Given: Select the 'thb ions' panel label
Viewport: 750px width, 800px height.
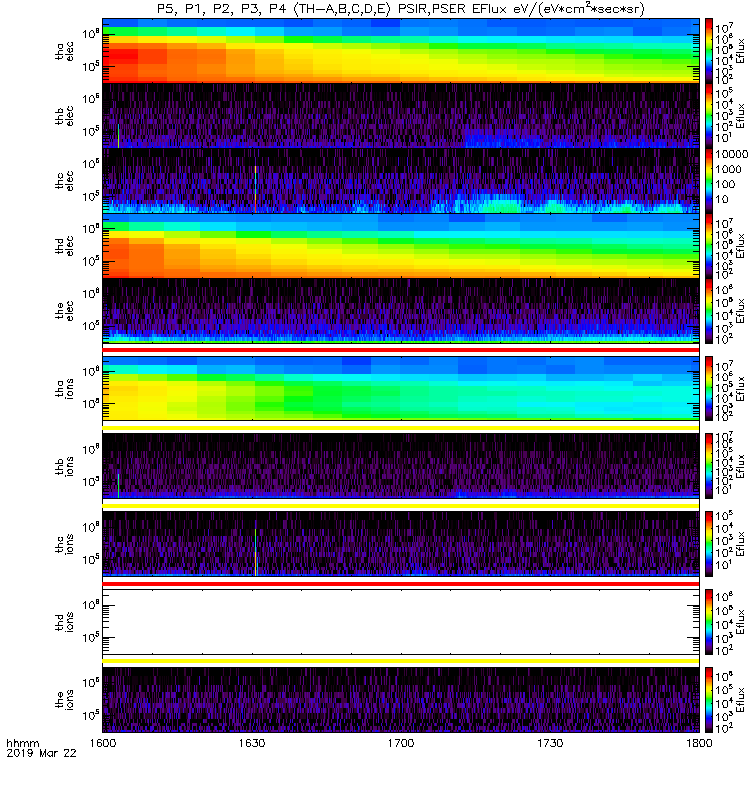Looking at the screenshot, I should click(65, 466).
